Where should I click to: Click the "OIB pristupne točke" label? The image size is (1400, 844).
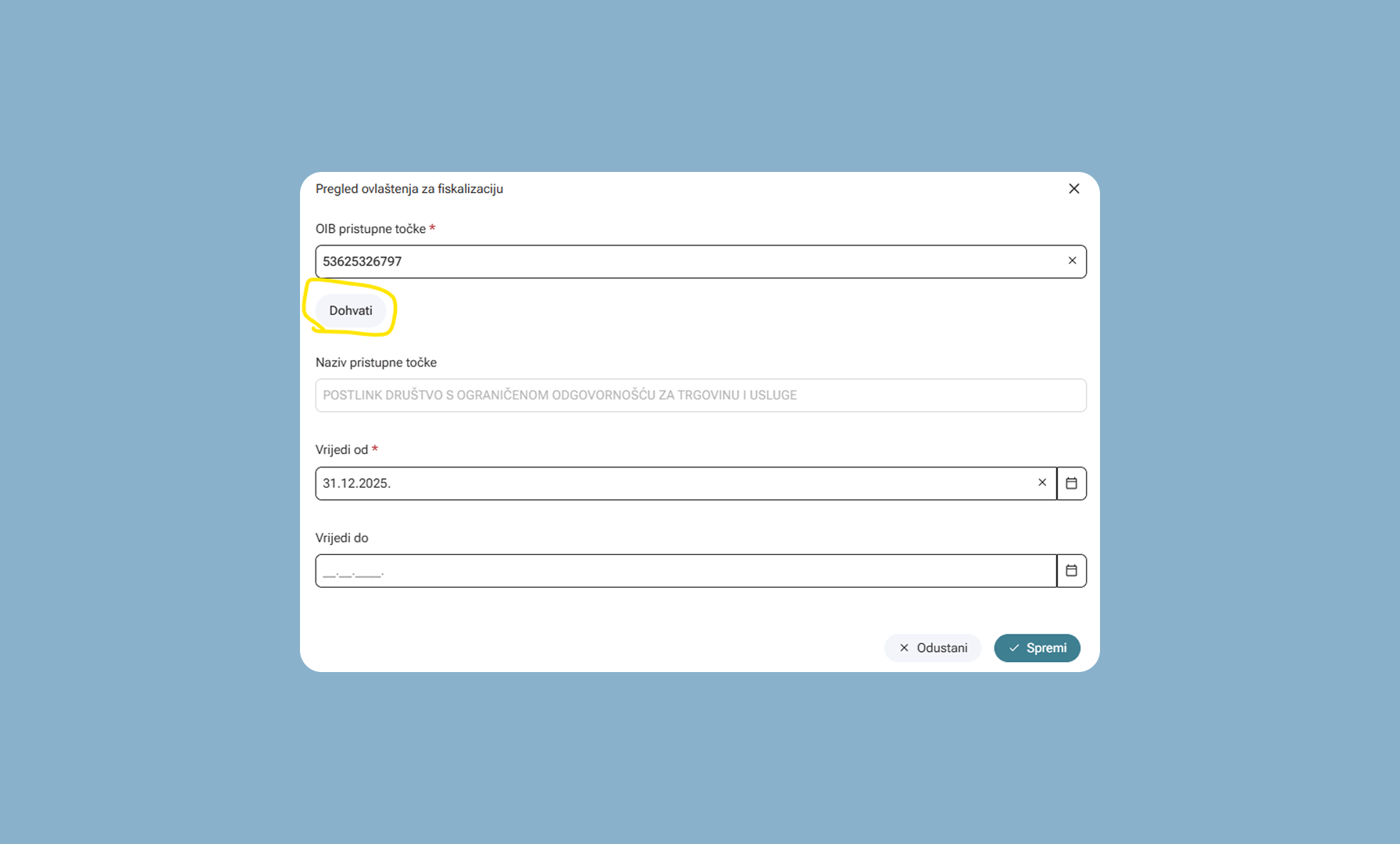[370, 229]
